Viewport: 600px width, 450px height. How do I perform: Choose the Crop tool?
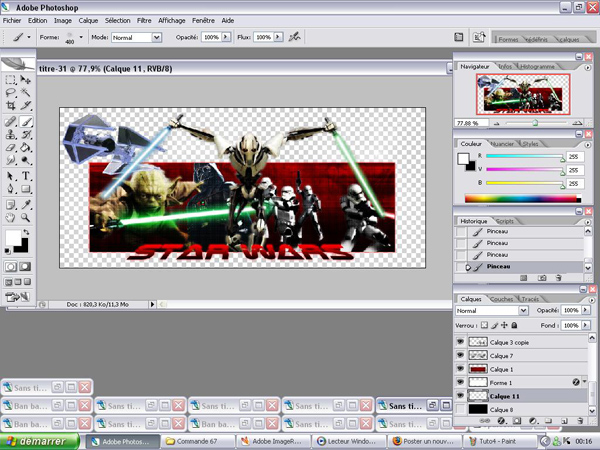tap(10, 105)
